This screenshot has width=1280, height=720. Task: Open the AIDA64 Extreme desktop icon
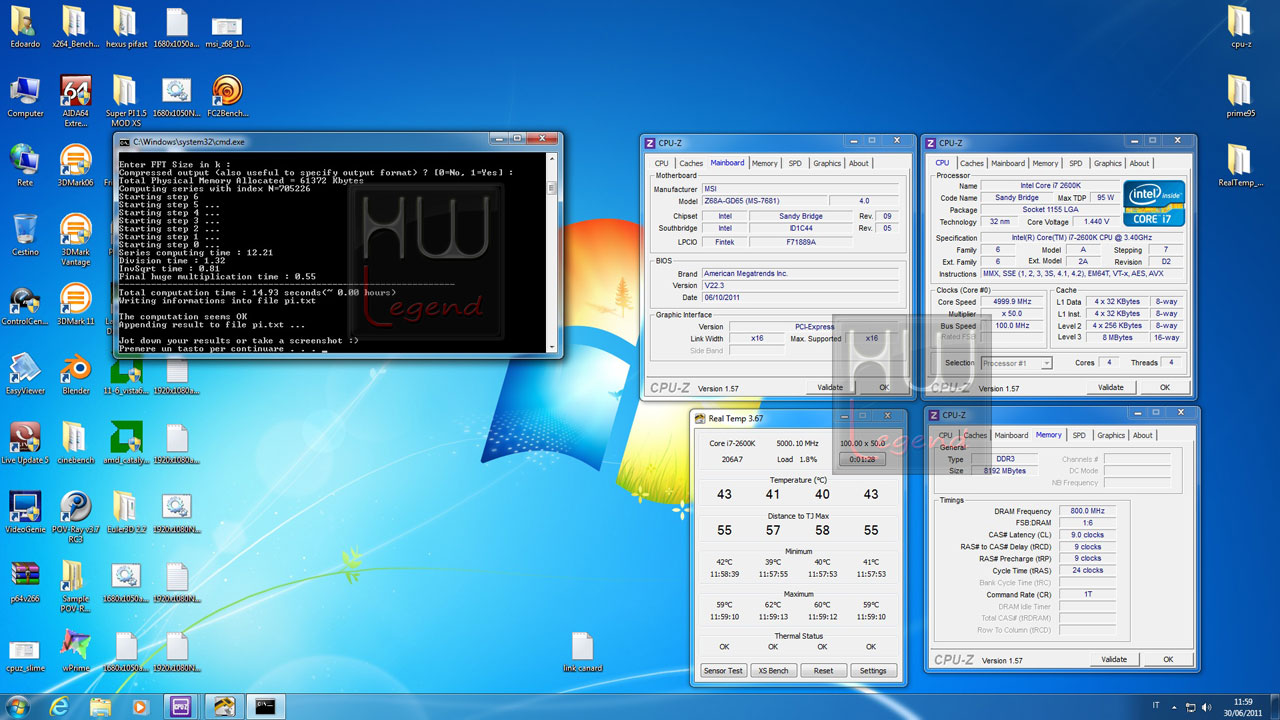tap(76, 98)
